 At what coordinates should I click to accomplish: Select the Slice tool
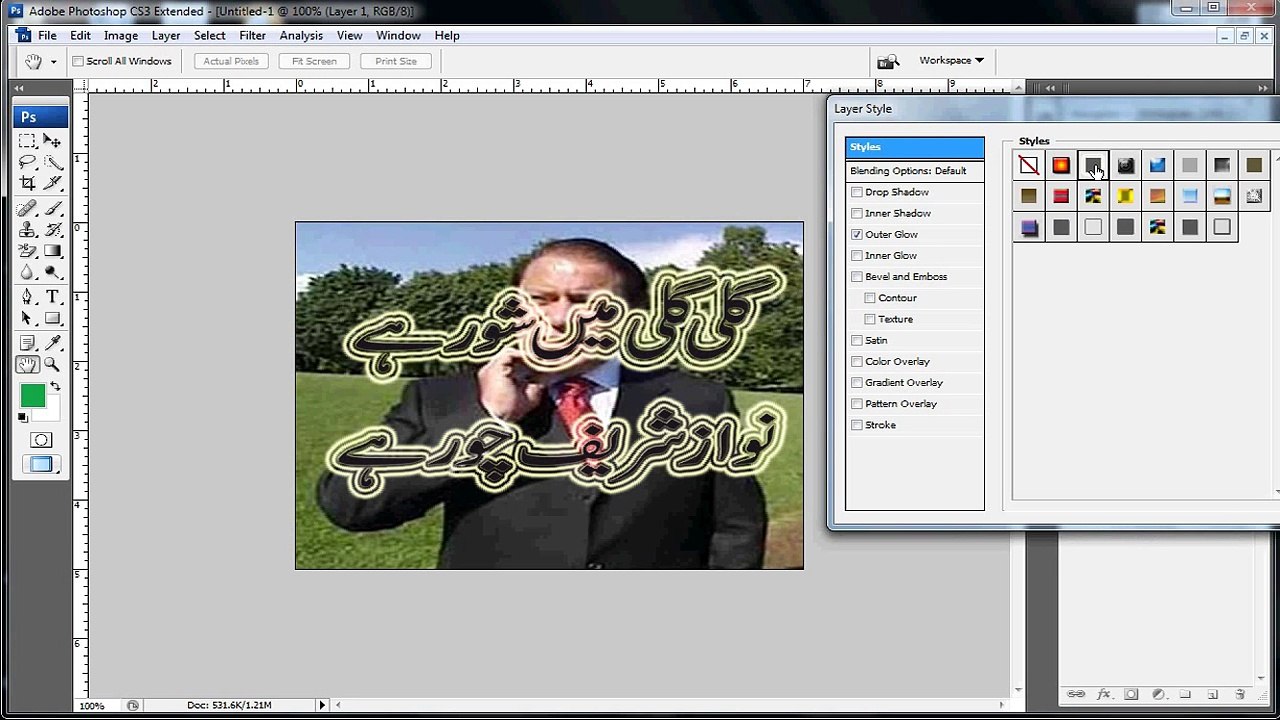(53, 183)
